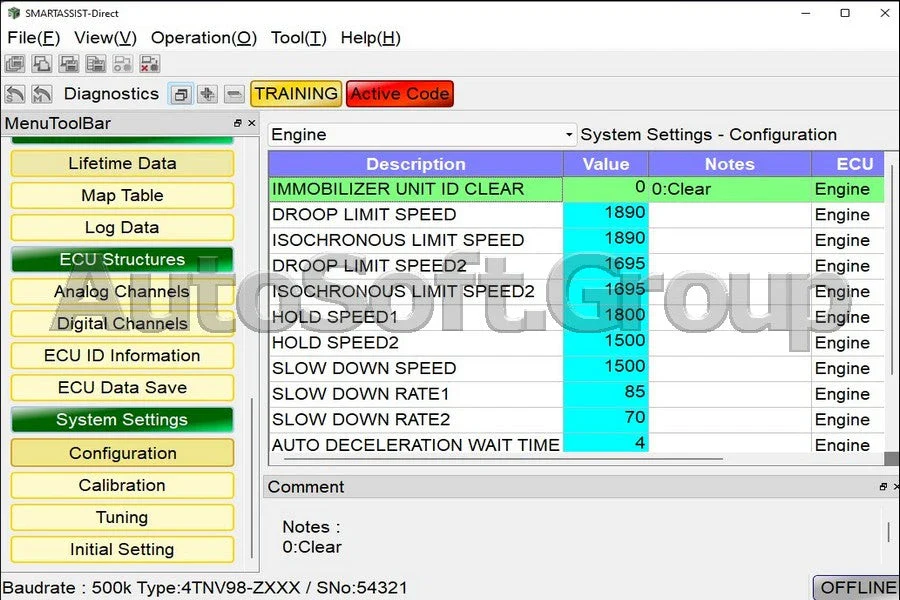This screenshot has width=900, height=600.
Task: Open the Tool menu
Action: coord(298,38)
